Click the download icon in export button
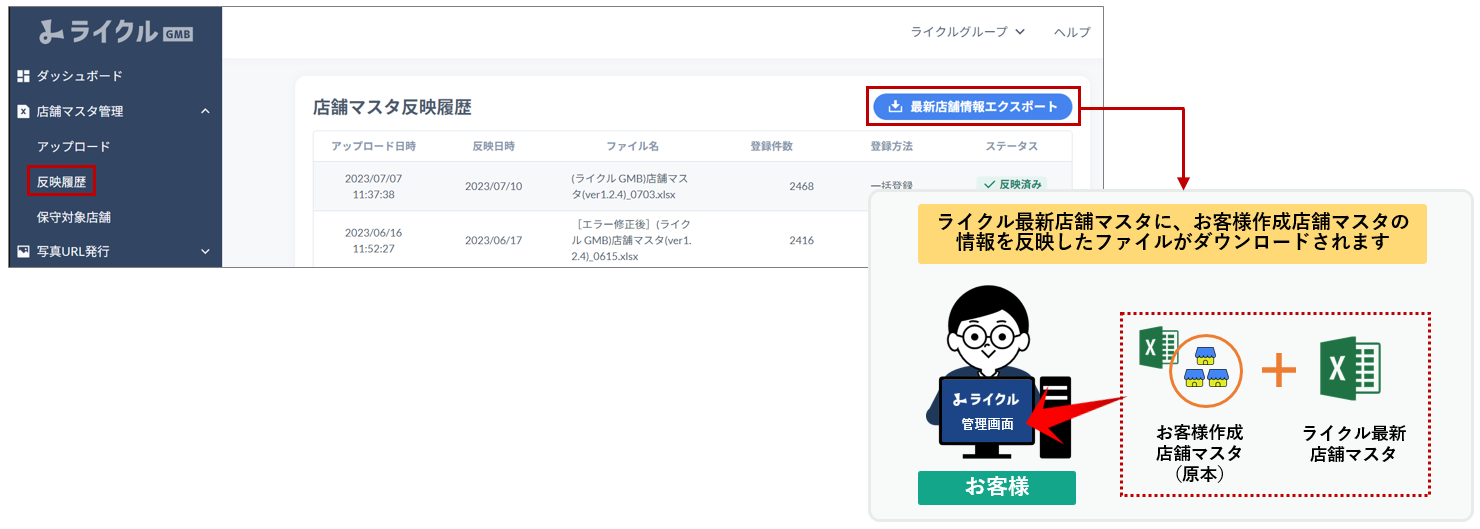 (x=895, y=107)
